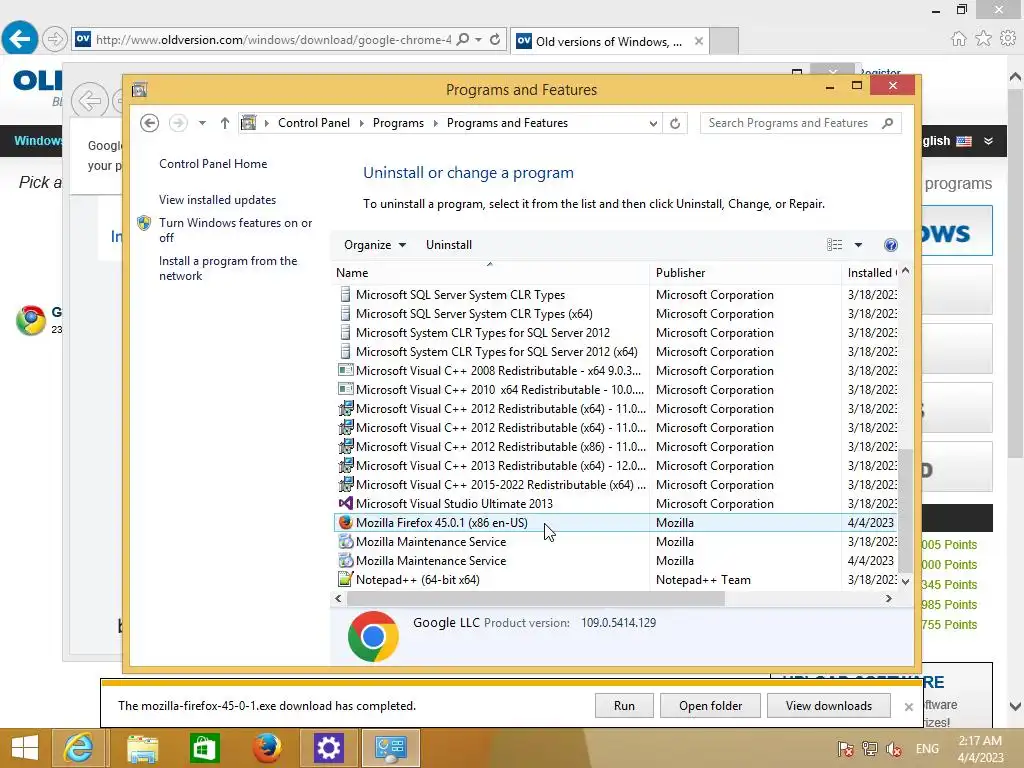The height and width of the screenshot is (768, 1024).
Task: Open Control Panel Home link
Action: [x=213, y=164]
